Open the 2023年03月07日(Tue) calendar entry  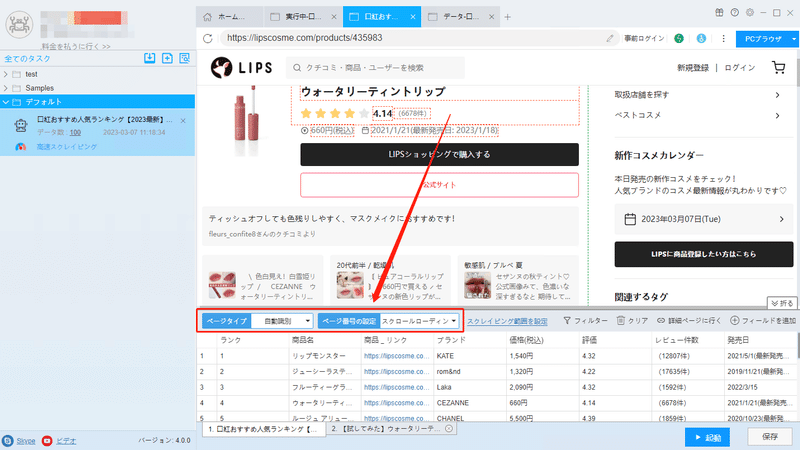(x=704, y=219)
